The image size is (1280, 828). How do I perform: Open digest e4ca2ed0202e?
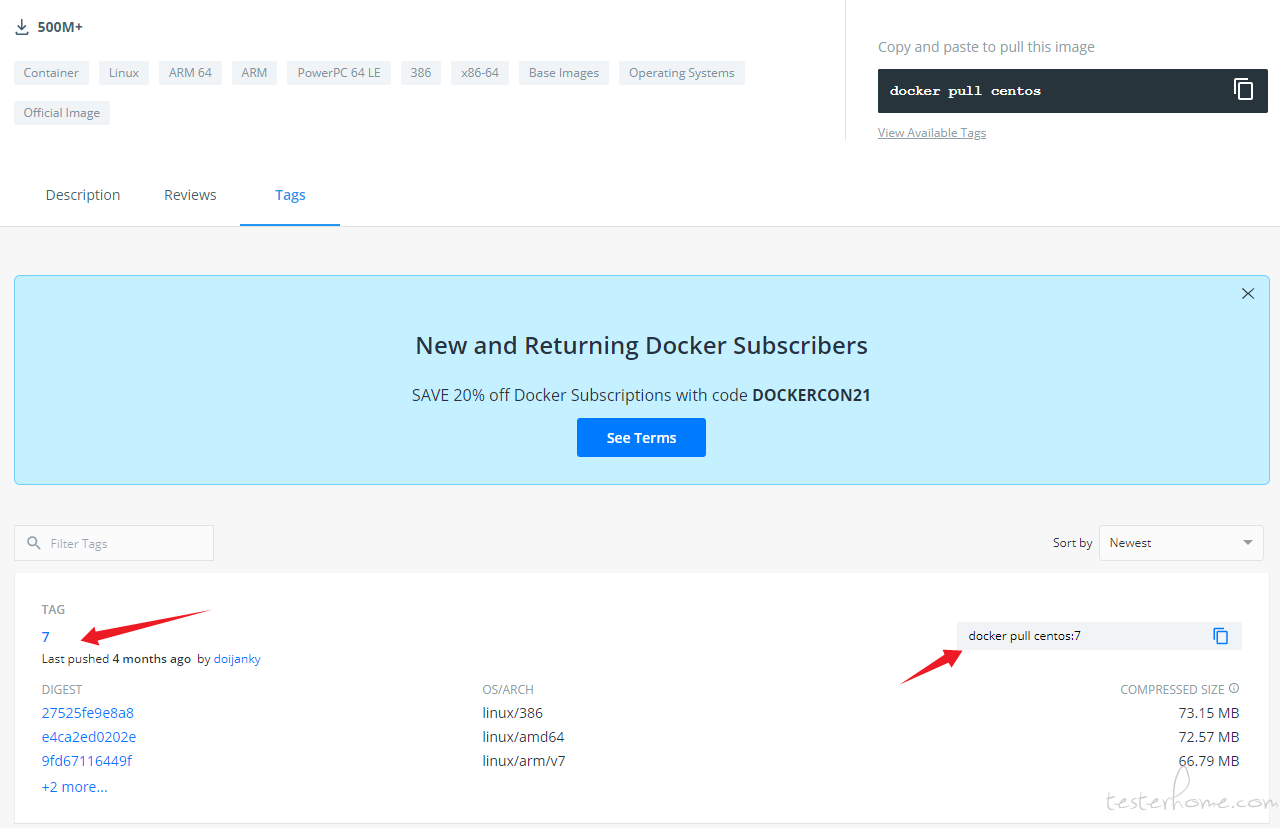[89, 737]
